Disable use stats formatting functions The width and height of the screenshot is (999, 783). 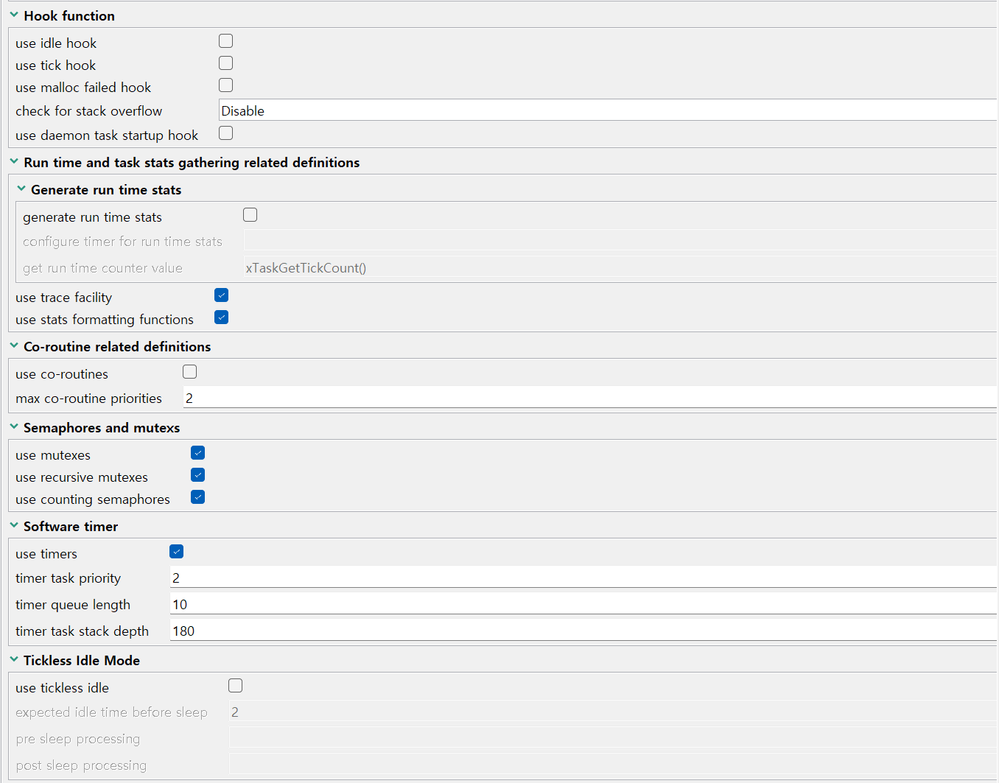[x=222, y=317]
